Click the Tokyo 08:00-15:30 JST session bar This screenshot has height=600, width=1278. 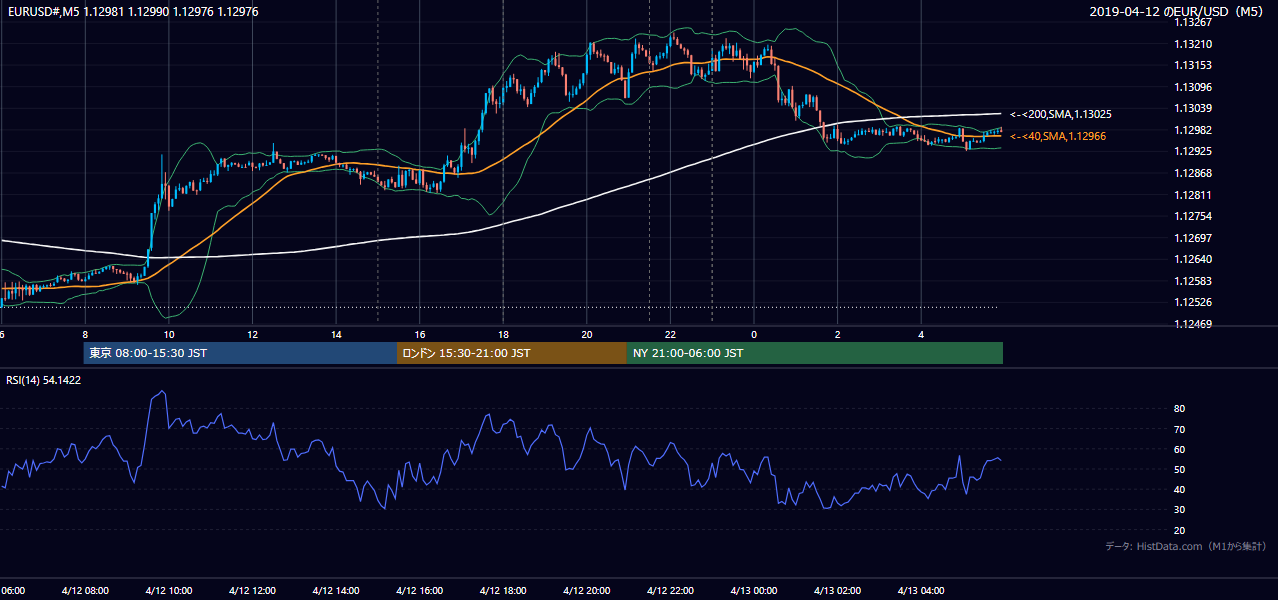tap(241, 353)
